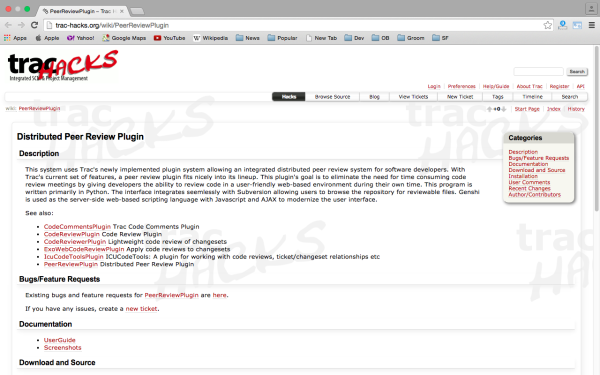Open the Apple bookmark

[47, 38]
